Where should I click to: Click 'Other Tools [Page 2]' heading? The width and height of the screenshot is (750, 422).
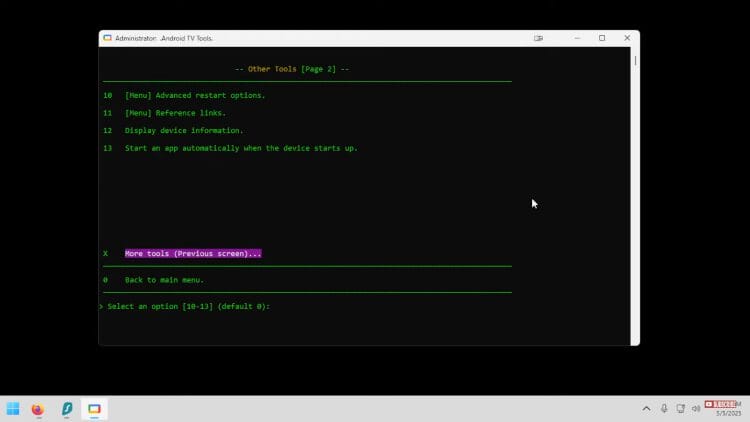[x=292, y=69]
